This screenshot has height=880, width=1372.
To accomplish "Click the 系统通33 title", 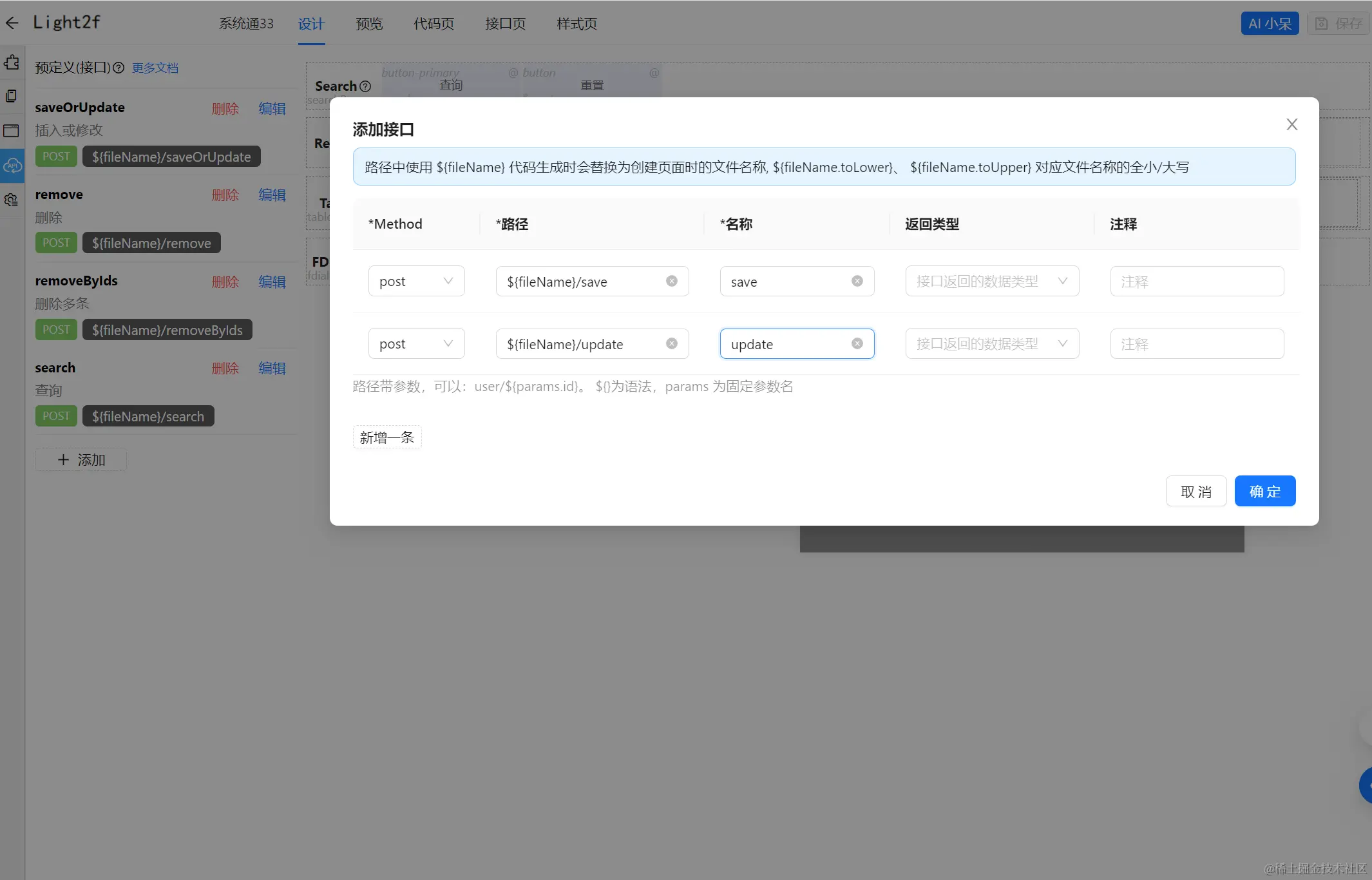I will [246, 24].
